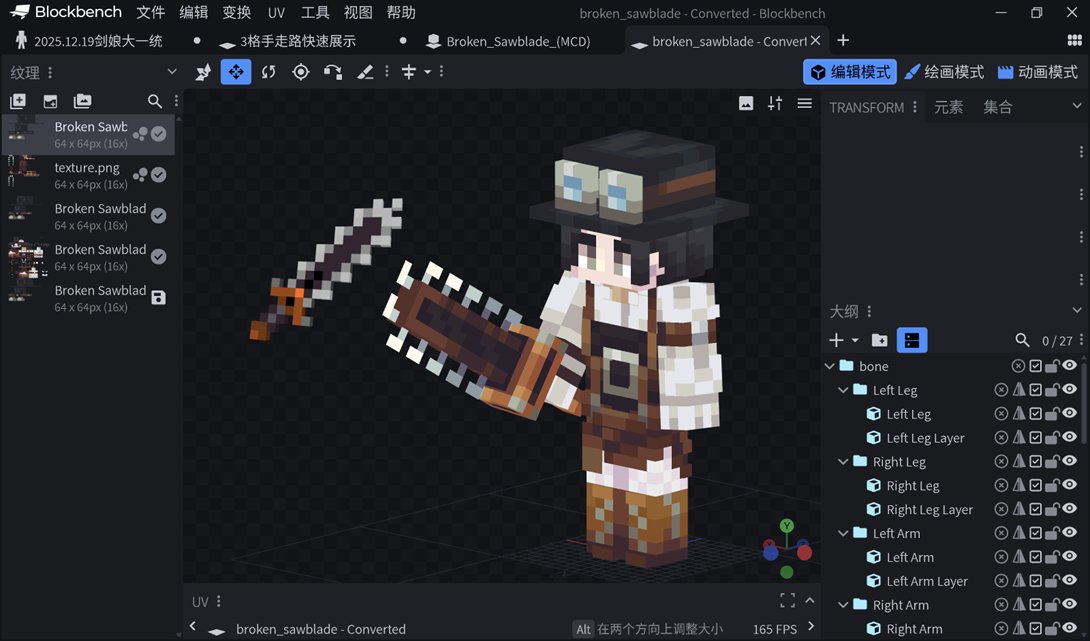Collapse the 大纲 outliner panel chevron
Screen dimensions: 1090x641
pyautogui.click(x=1077, y=310)
